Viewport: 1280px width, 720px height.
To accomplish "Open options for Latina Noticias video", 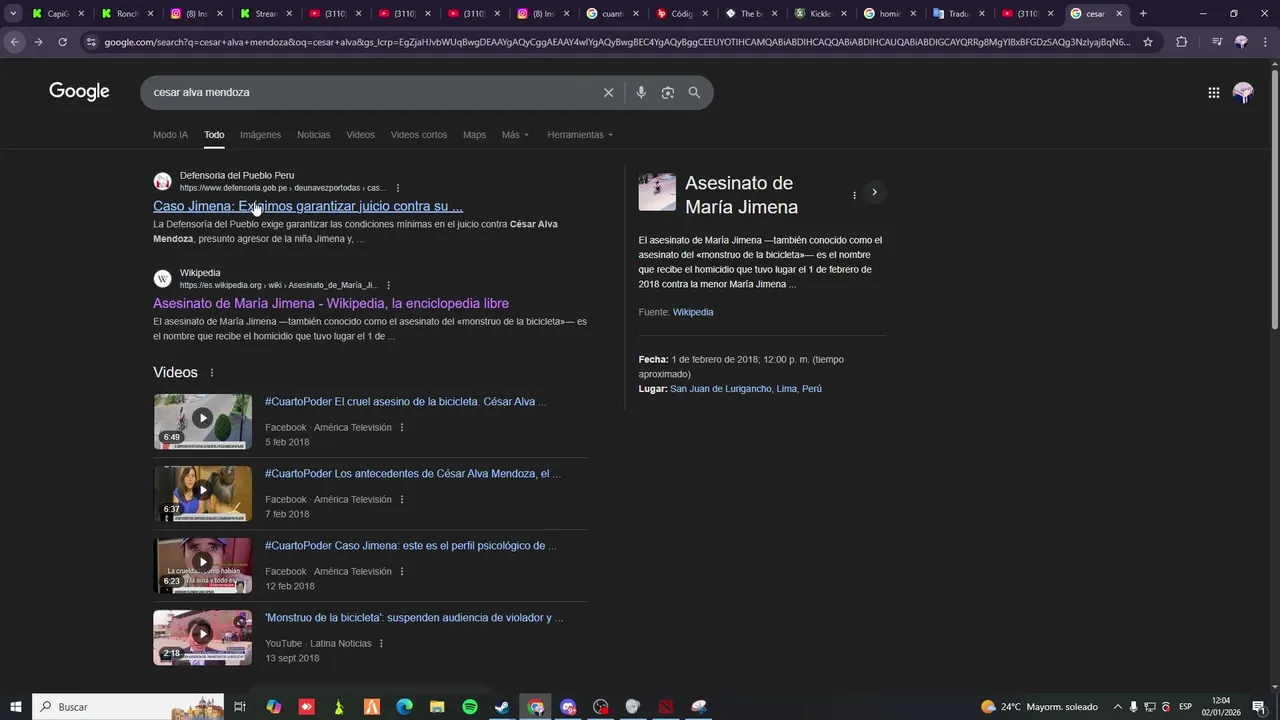I will [x=381, y=643].
